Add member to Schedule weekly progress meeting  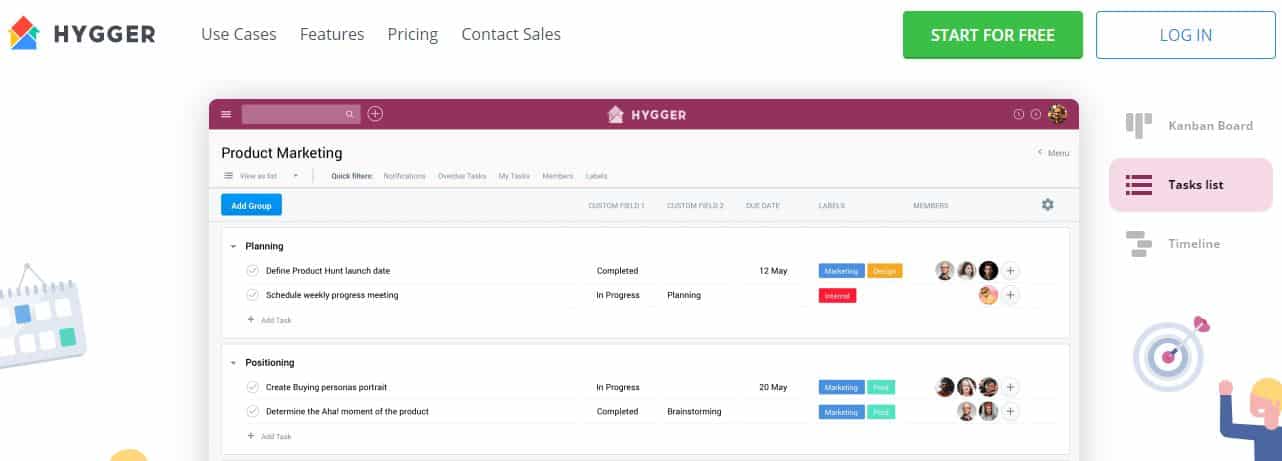point(1010,295)
